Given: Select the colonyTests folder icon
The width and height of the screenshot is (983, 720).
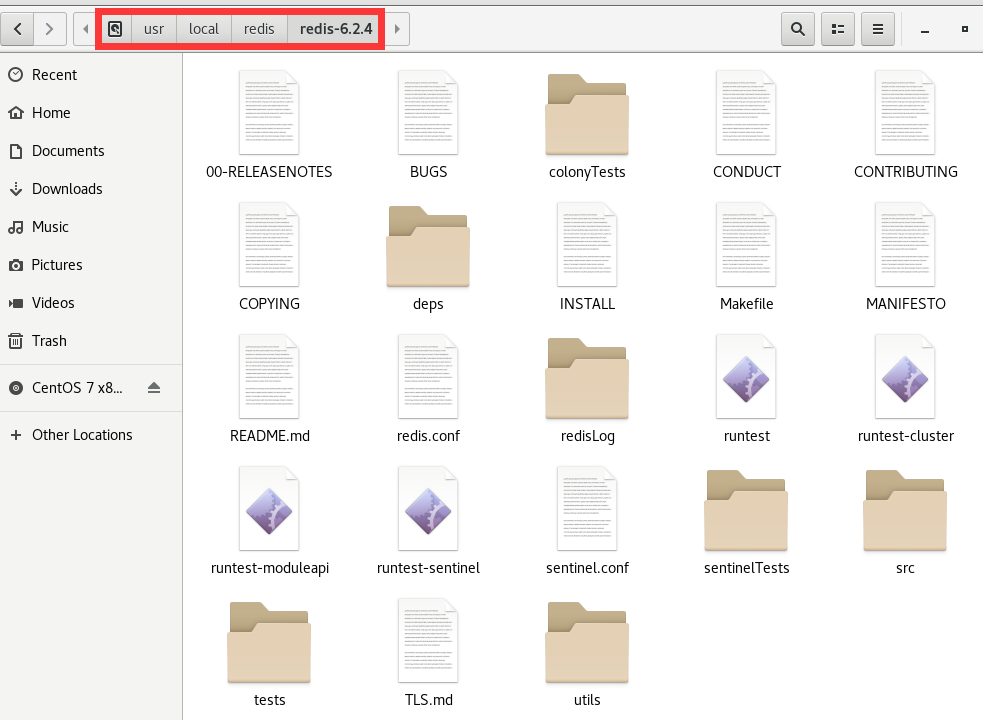Looking at the screenshot, I should coord(587,114).
